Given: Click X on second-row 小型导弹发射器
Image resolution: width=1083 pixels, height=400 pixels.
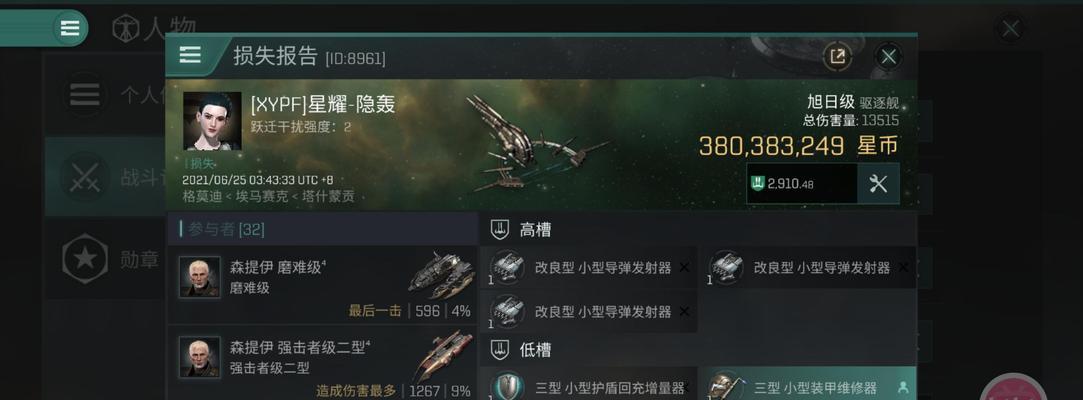Looking at the screenshot, I should [684, 312].
